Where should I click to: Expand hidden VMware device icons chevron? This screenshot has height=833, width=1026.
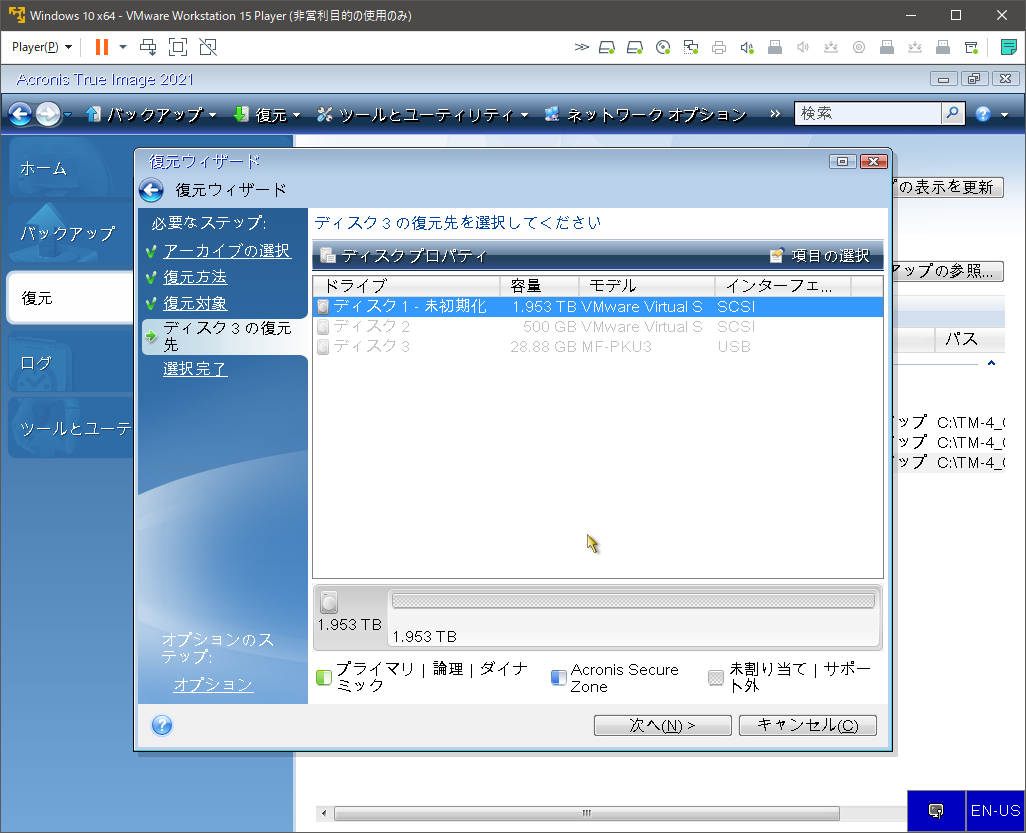(581, 47)
